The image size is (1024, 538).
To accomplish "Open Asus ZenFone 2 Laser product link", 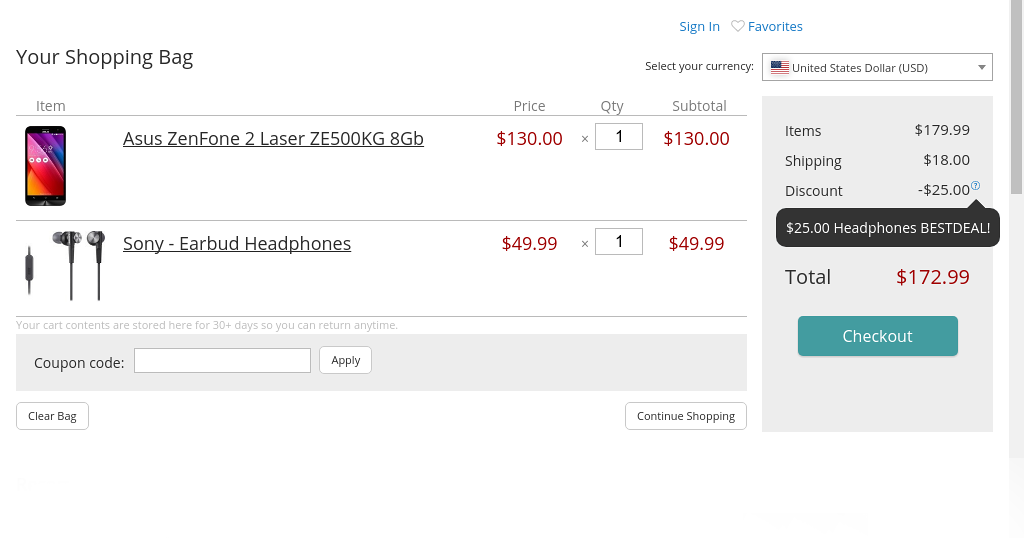I will coord(273,138).
